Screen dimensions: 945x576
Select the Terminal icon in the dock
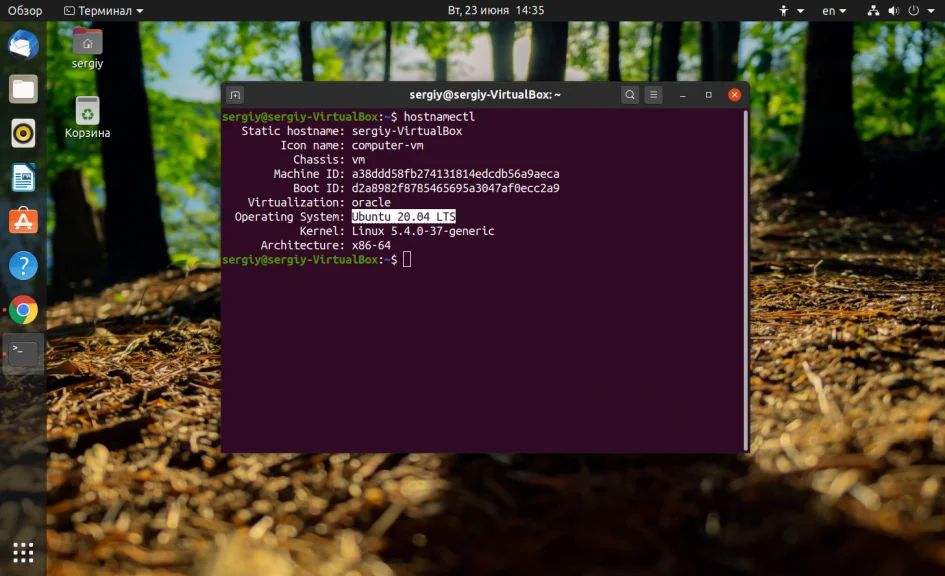(24, 354)
